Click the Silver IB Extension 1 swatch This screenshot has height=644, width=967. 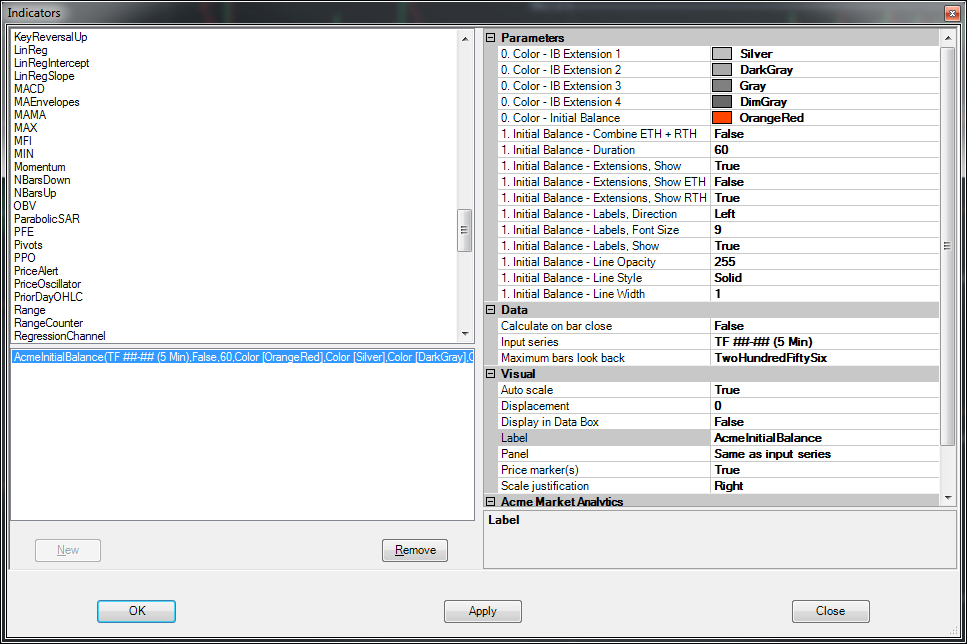tap(721, 54)
